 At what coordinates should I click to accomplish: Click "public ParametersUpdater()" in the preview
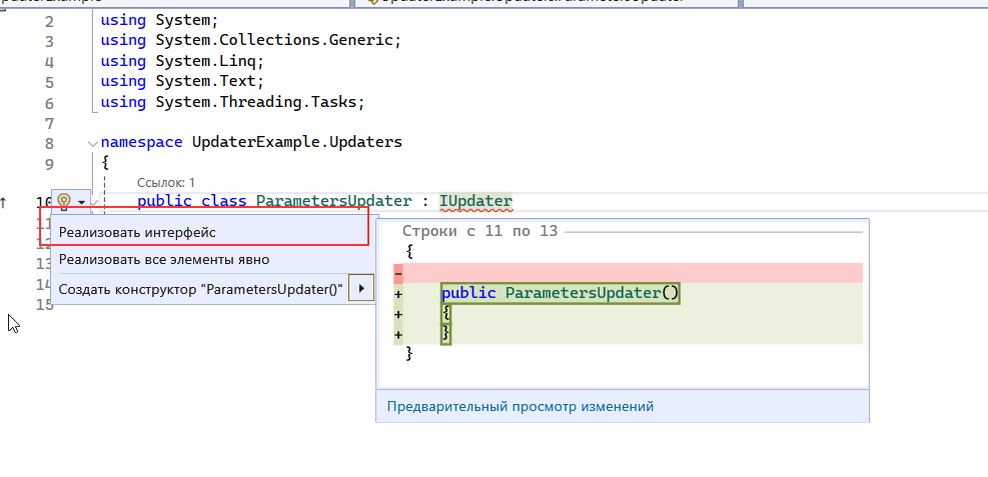click(x=560, y=293)
